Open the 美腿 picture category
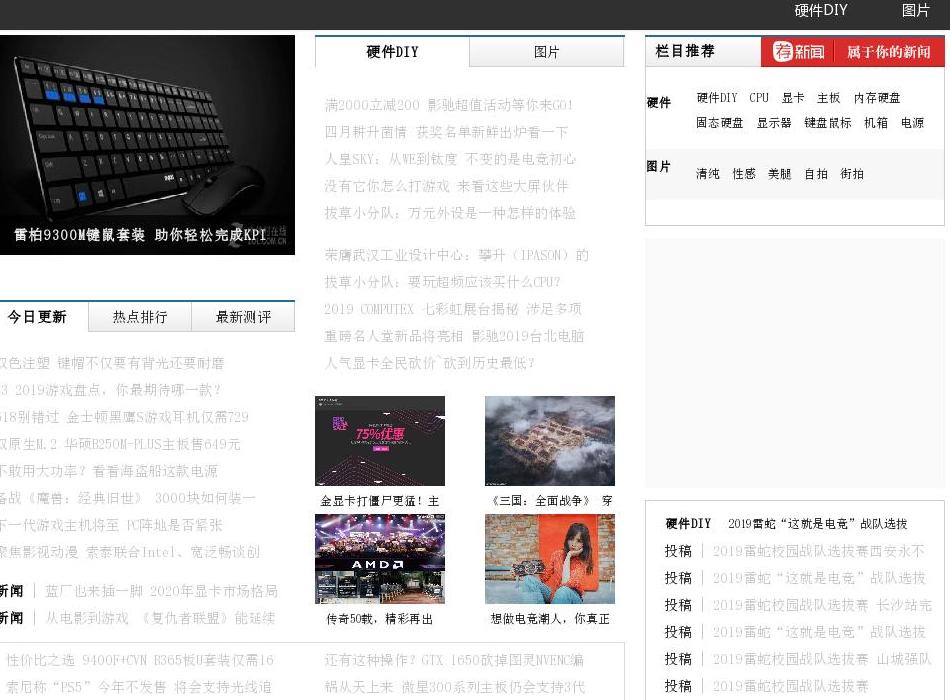The image size is (950, 700). (780, 174)
